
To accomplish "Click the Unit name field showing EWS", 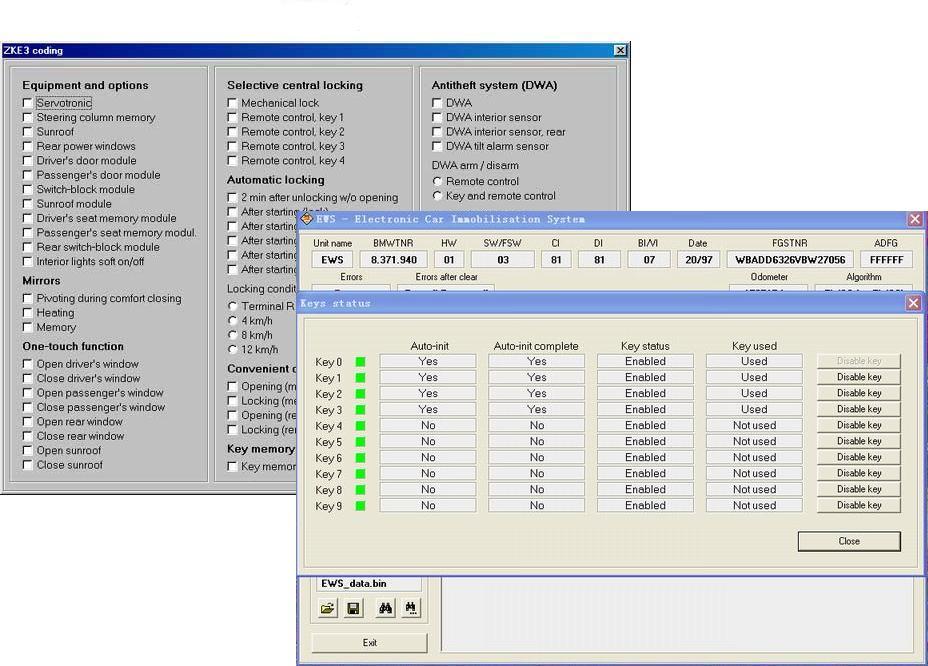I will [332, 259].
